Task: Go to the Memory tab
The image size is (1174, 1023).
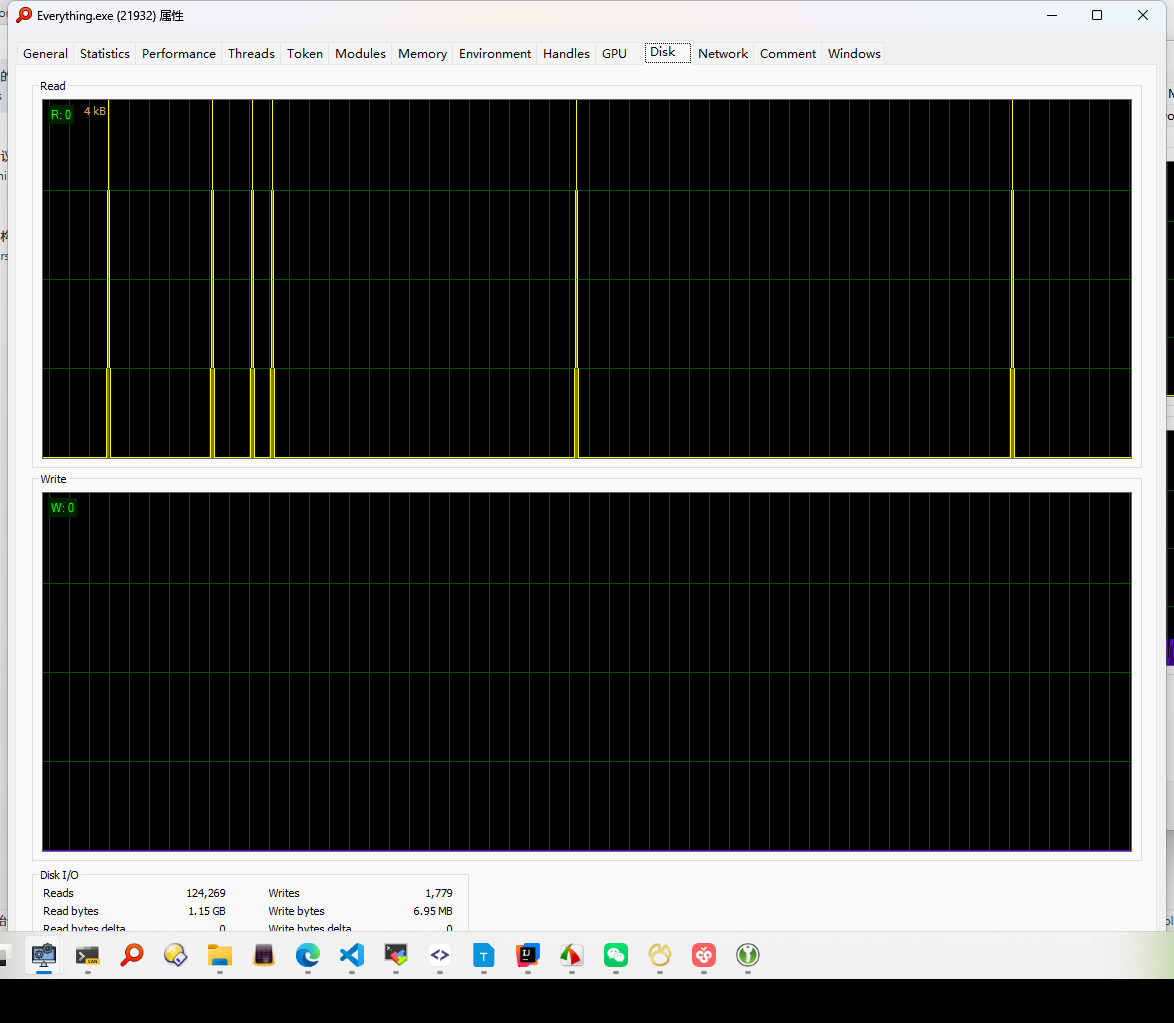Action: pyautogui.click(x=422, y=54)
